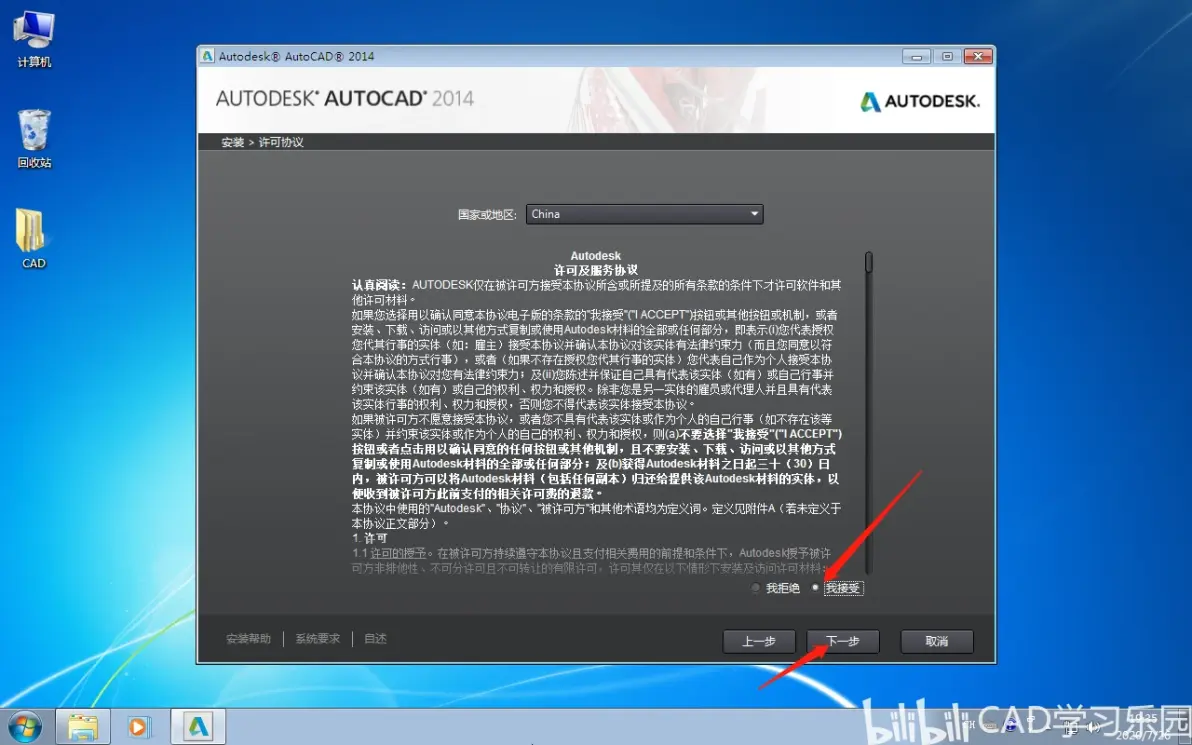Click the 下一步 button
Viewport: 1192px width, 745px height.
click(x=843, y=641)
